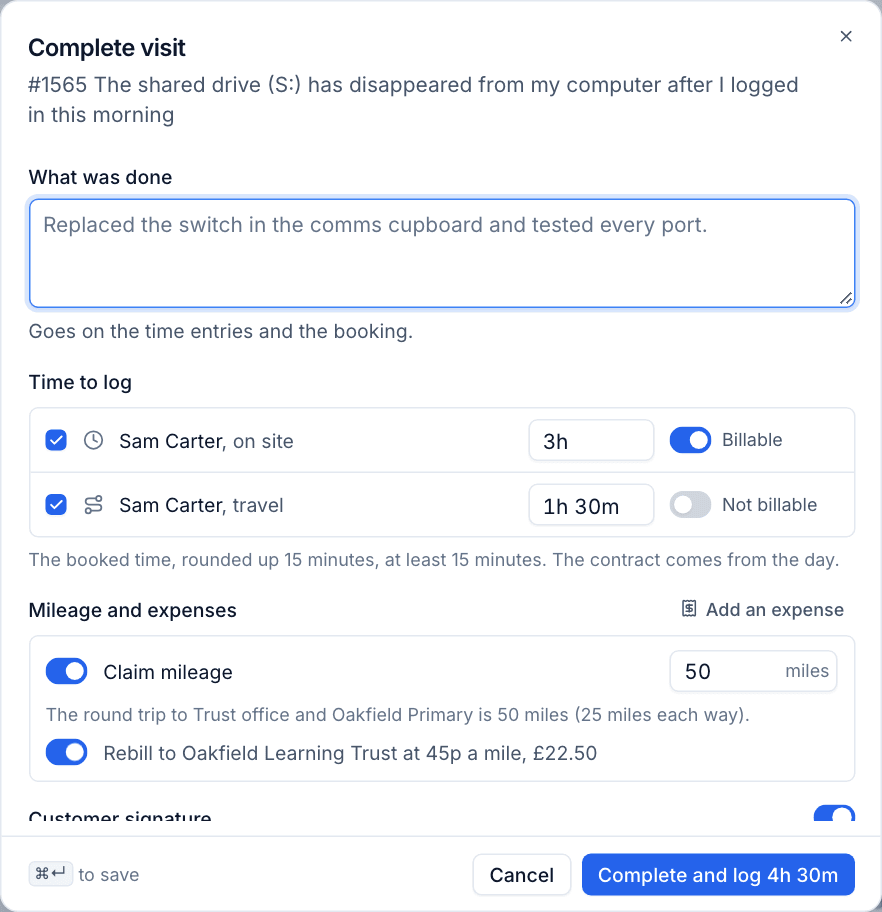Viewport: 882px width, 912px height.
Task: Click the receipt icon next to Add an expense
Action: (689, 609)
